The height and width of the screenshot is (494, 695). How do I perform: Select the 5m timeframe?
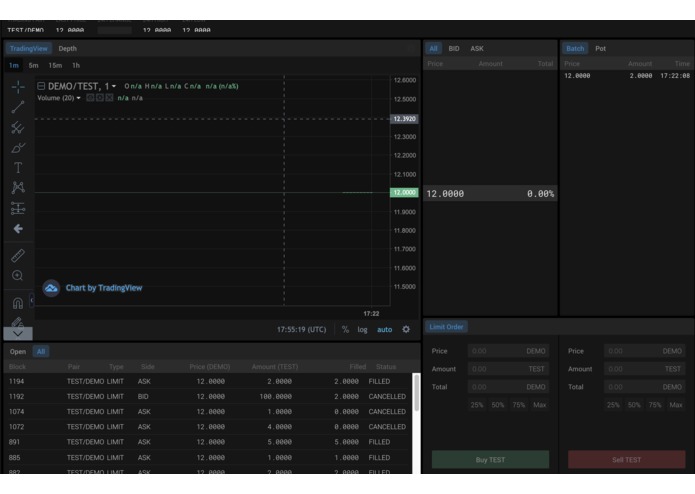click(33, 65)
